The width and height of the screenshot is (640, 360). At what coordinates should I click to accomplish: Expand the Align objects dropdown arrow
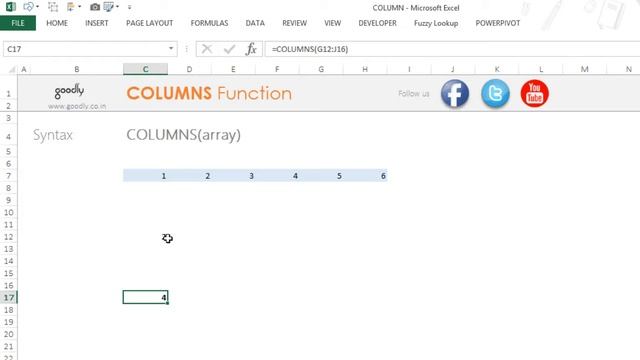click(80, 7)
